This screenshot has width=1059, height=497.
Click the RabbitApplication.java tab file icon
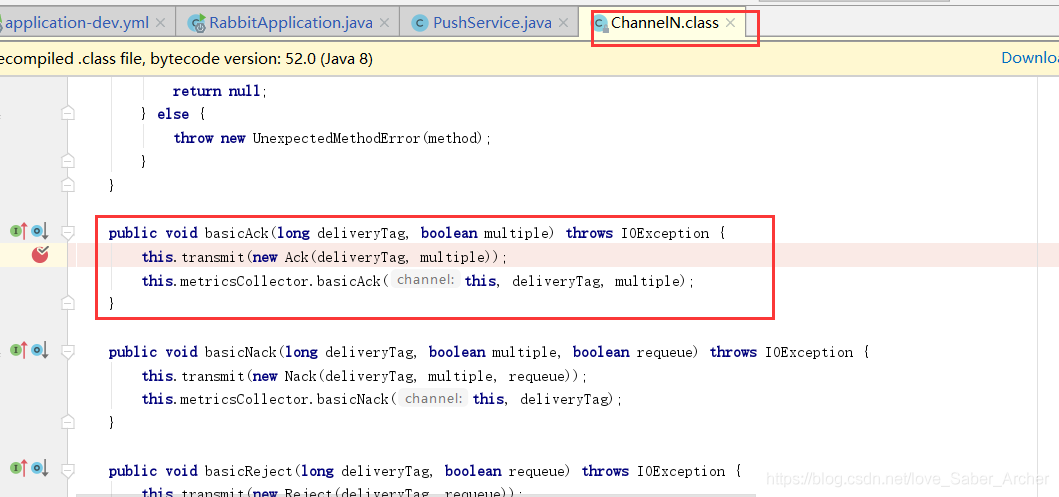pos(195,23)
